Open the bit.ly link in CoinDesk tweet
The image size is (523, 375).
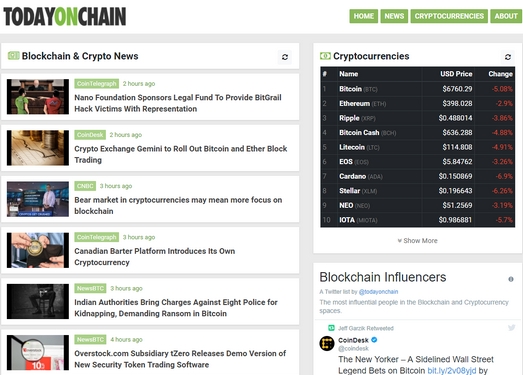[x=452, y=370]
